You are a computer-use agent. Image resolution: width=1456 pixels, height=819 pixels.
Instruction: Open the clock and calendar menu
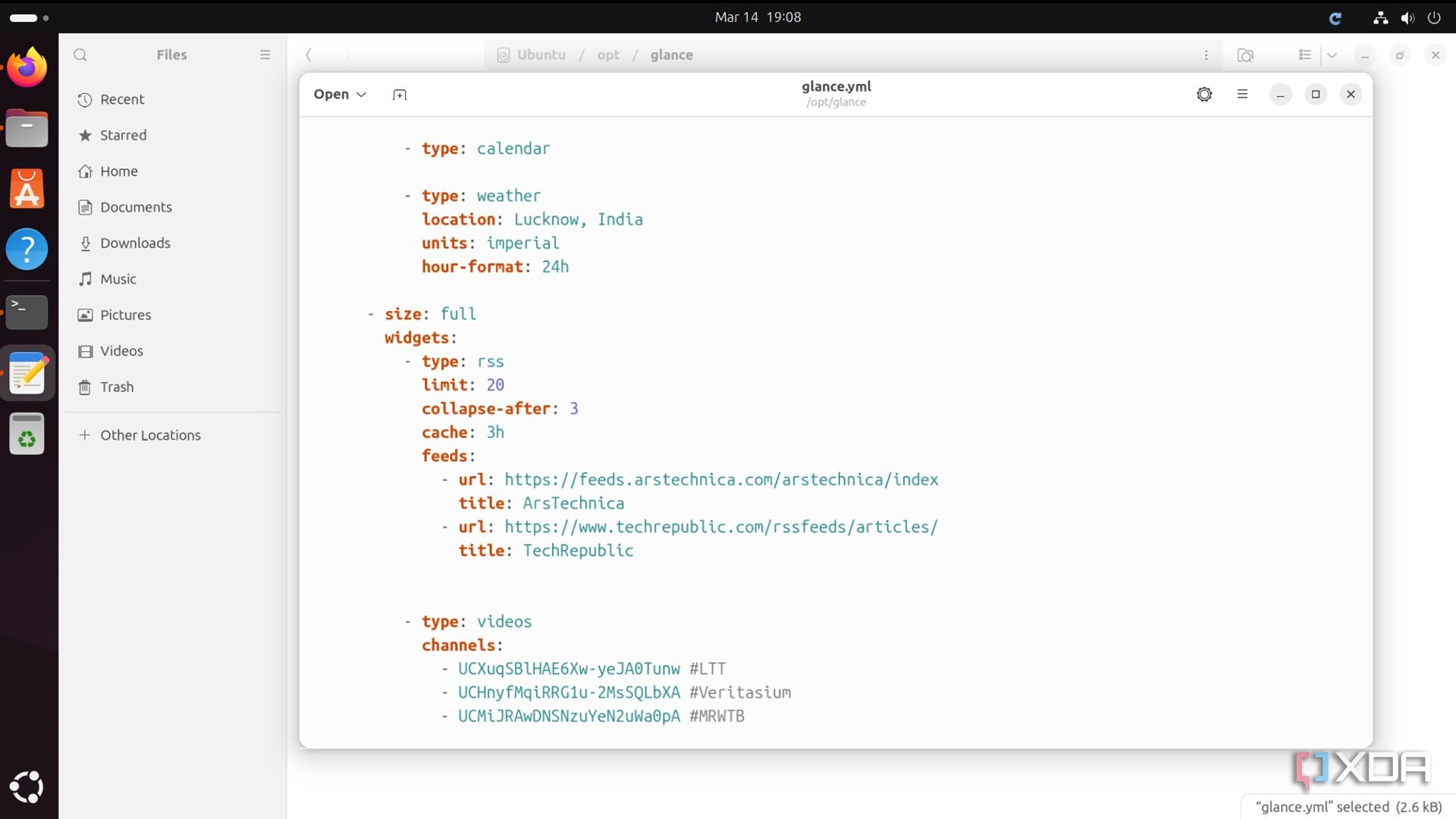point(758,17)
